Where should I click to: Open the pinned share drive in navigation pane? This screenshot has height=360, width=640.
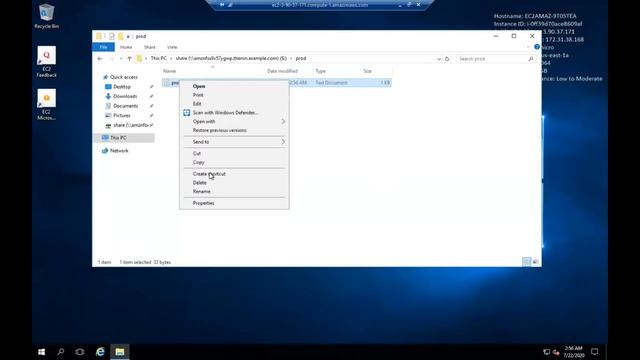click(x=131, y=125)
